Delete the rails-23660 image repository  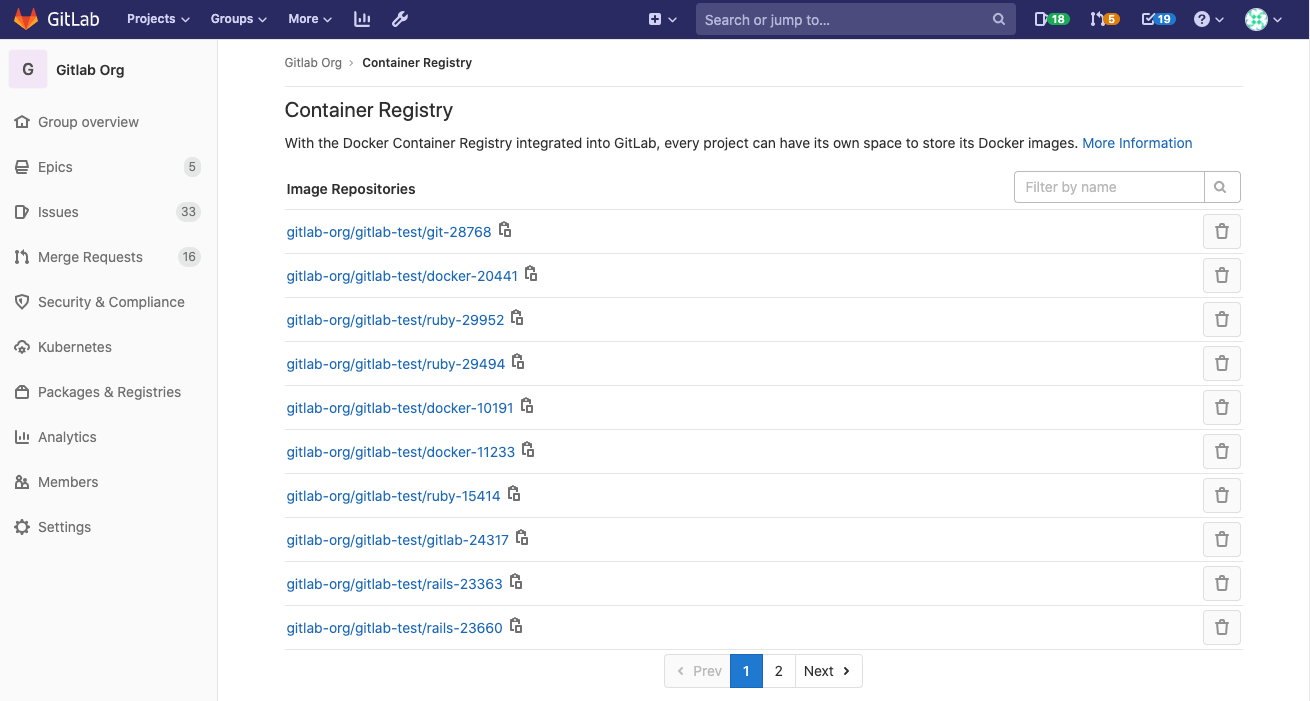1221,627
